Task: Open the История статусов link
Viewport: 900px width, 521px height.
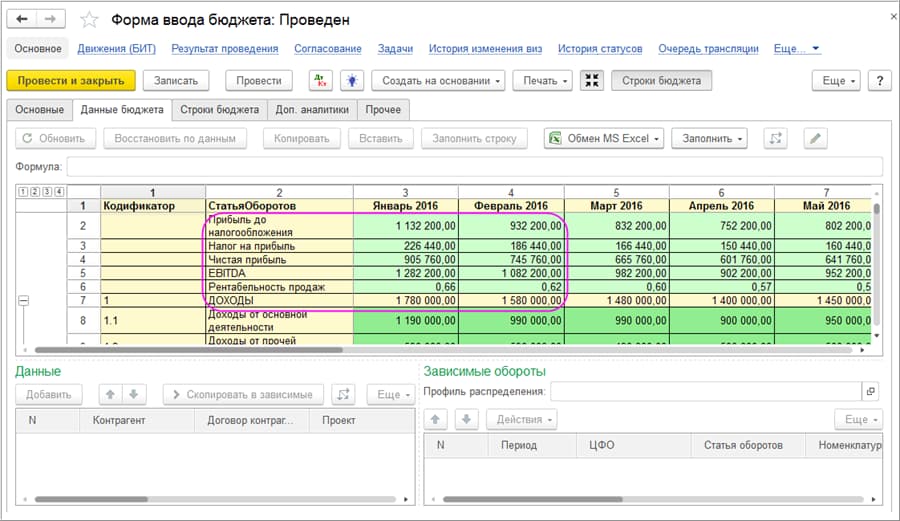Action: point(600,49)
